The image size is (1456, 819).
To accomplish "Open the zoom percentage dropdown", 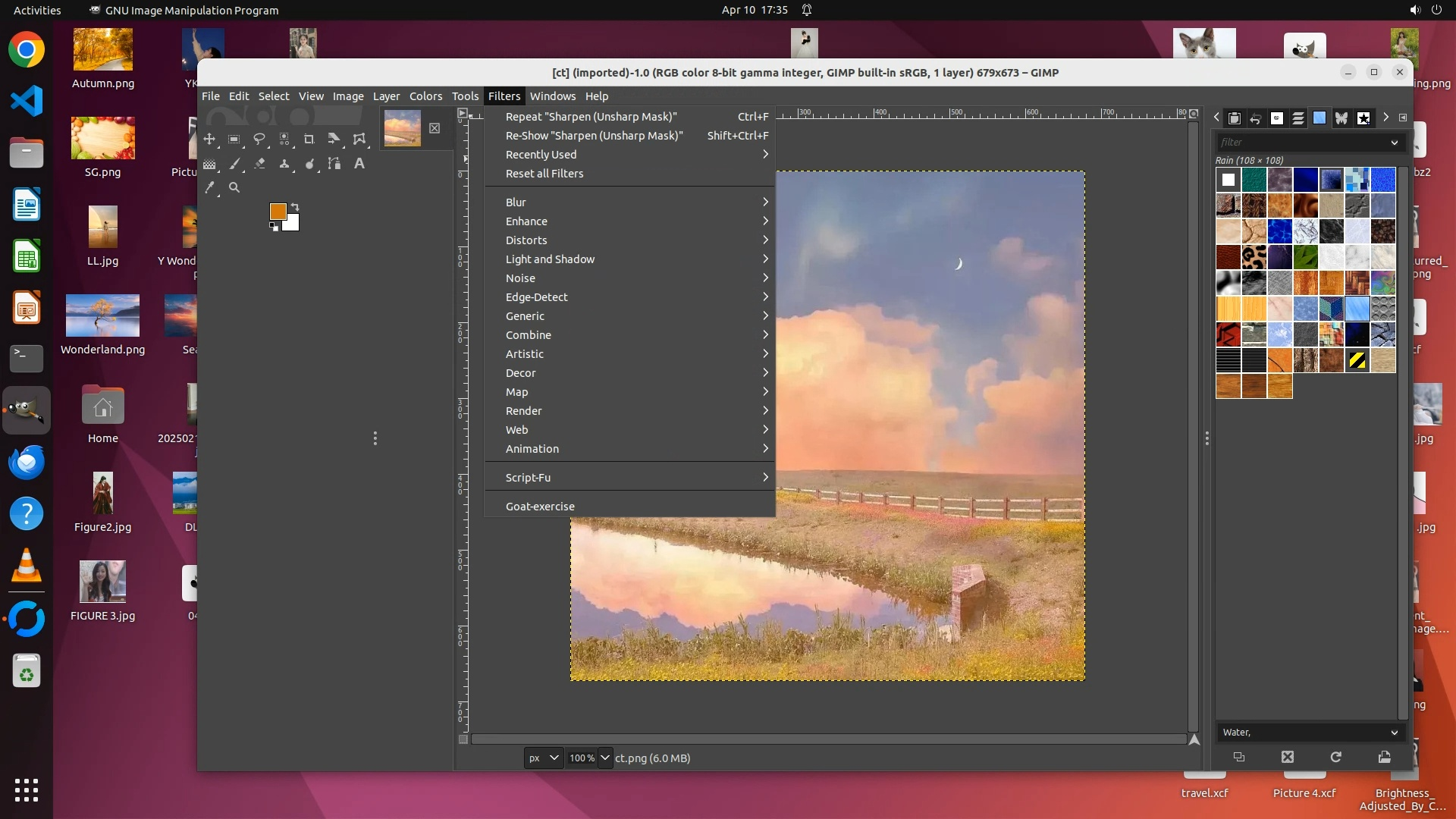I will tap(604, 758).
